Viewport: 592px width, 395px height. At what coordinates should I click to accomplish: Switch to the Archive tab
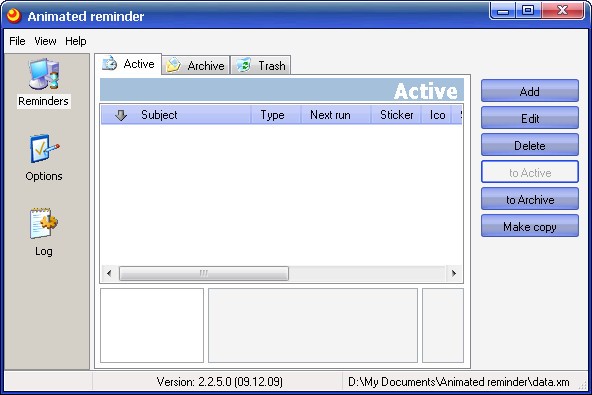coord(196,65)
